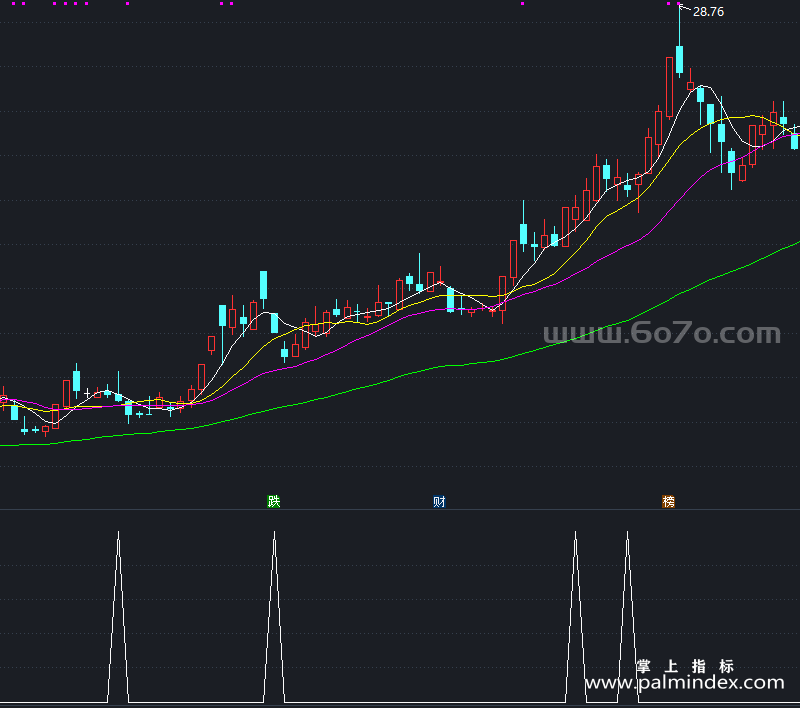Click the first white indicator spike

[x=118, y=617]
